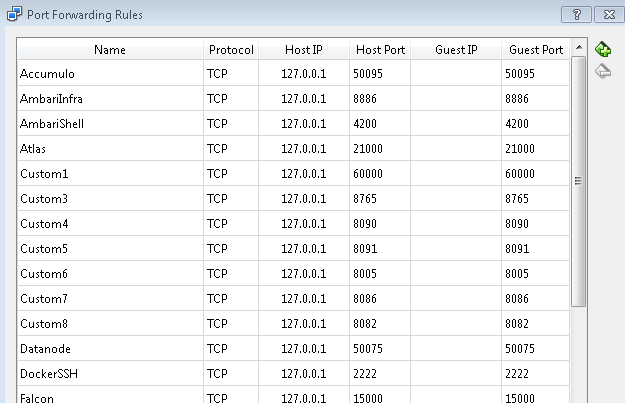Click the scrollbar up arrow

579,48
